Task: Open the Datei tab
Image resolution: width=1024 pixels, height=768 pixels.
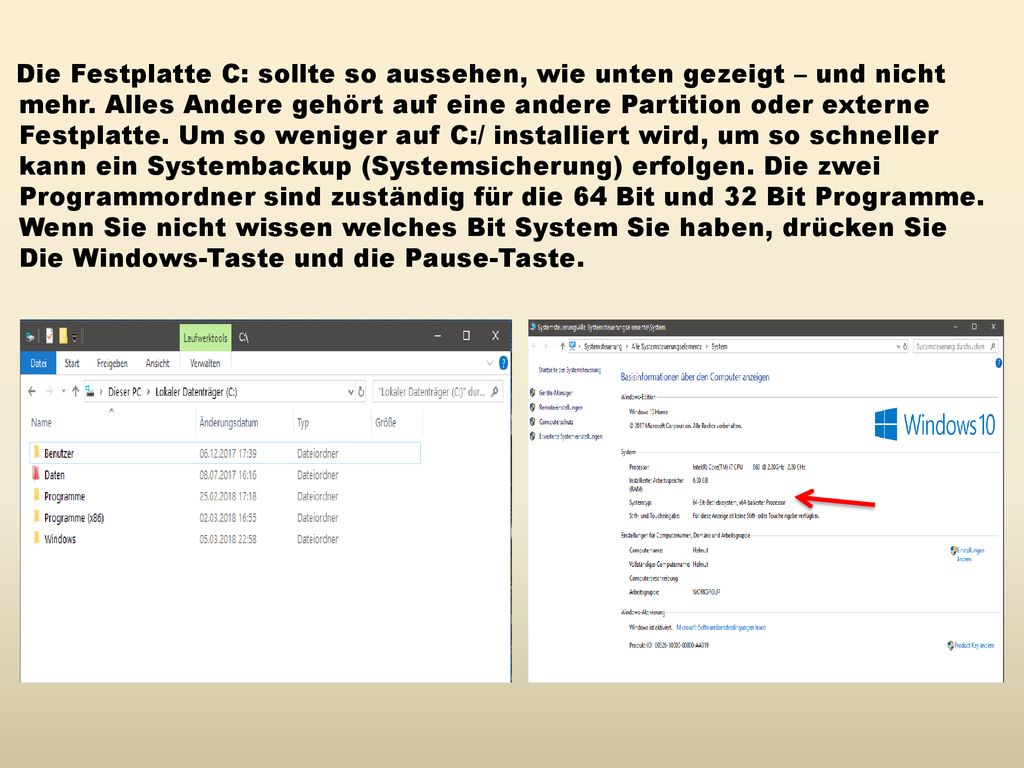Action: pos(39,363)
